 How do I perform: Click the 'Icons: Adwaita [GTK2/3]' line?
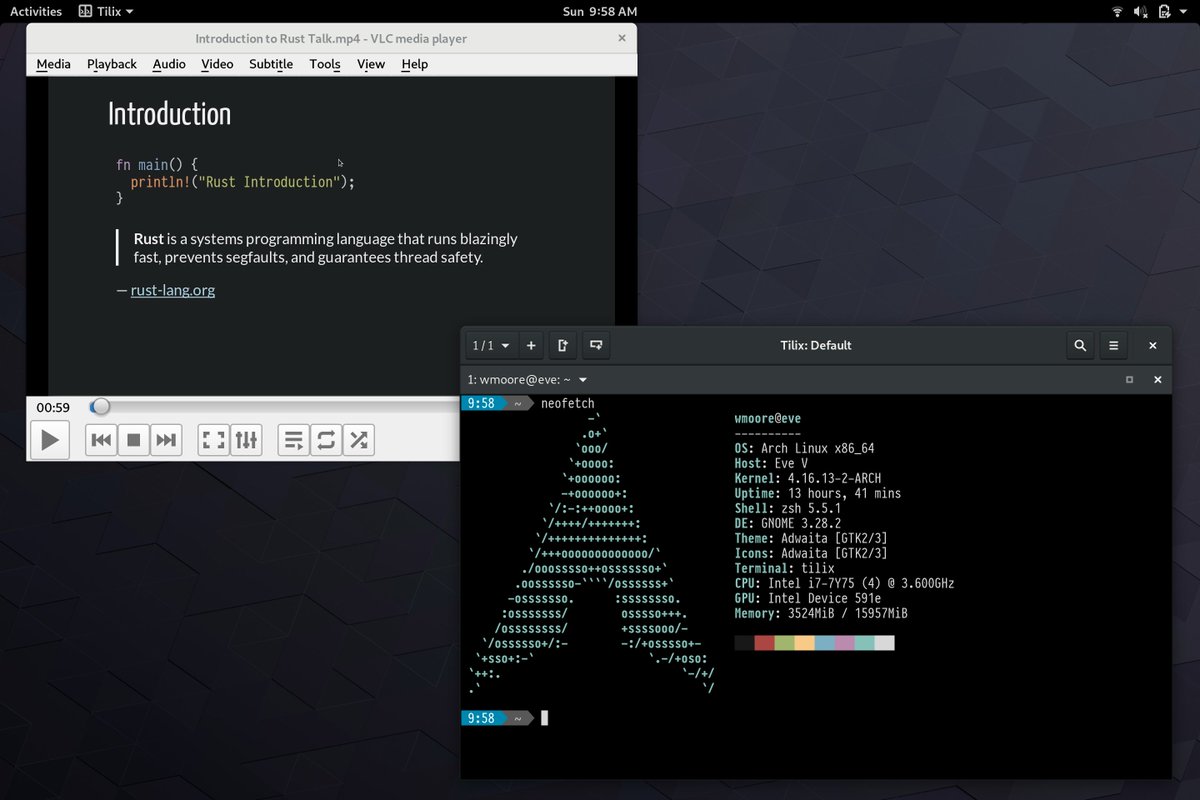(811, 554)
